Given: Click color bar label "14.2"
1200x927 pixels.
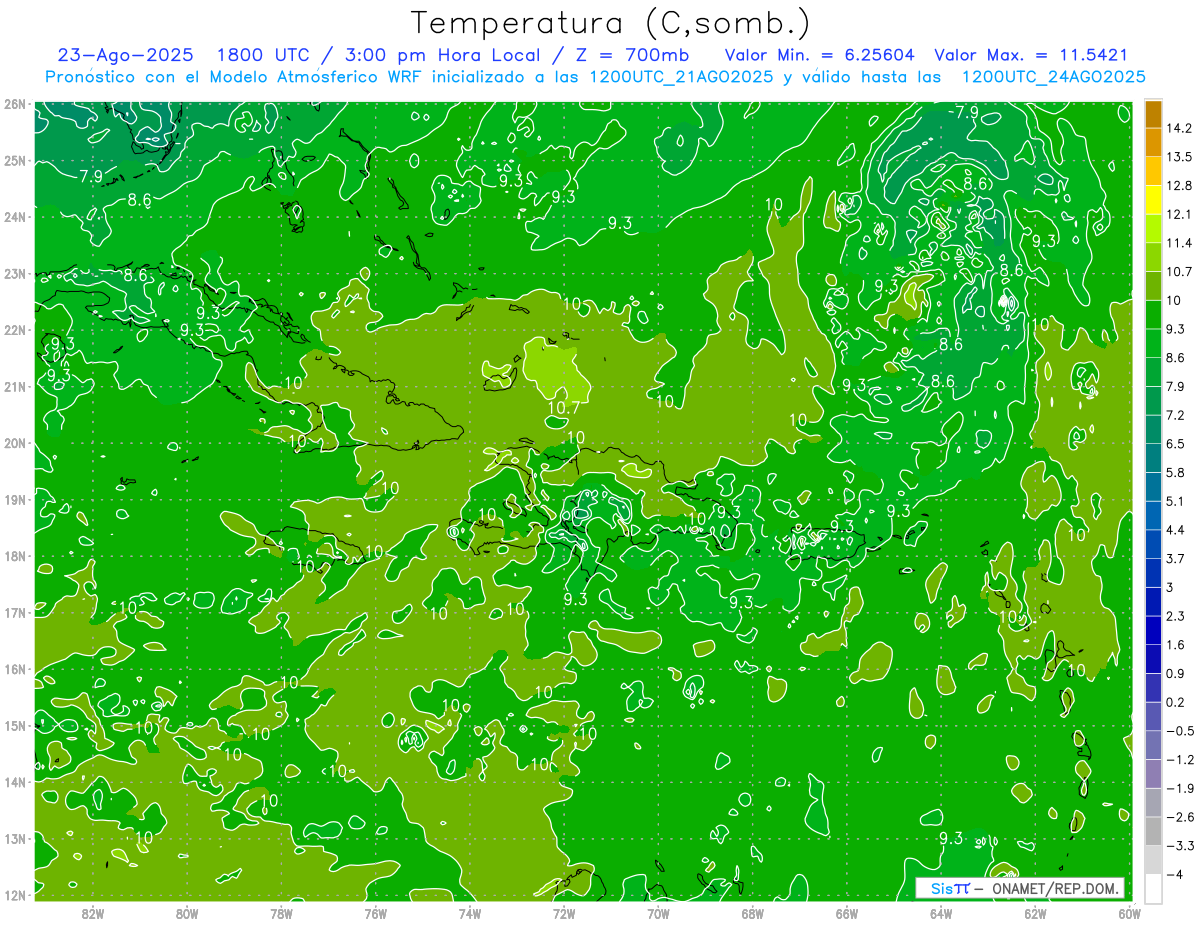Looking at the screenshot, I should 1179,128.
